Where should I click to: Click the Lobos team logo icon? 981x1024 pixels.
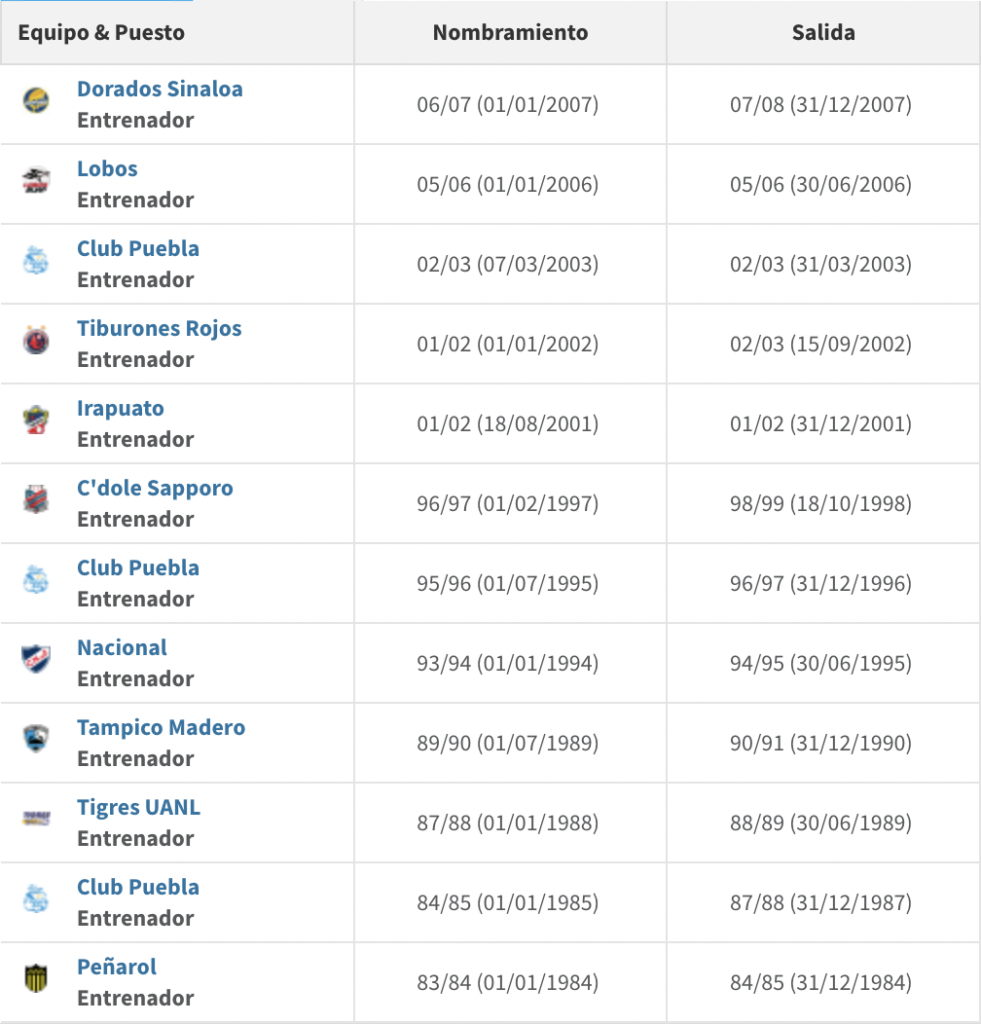(x=36, y=180)
